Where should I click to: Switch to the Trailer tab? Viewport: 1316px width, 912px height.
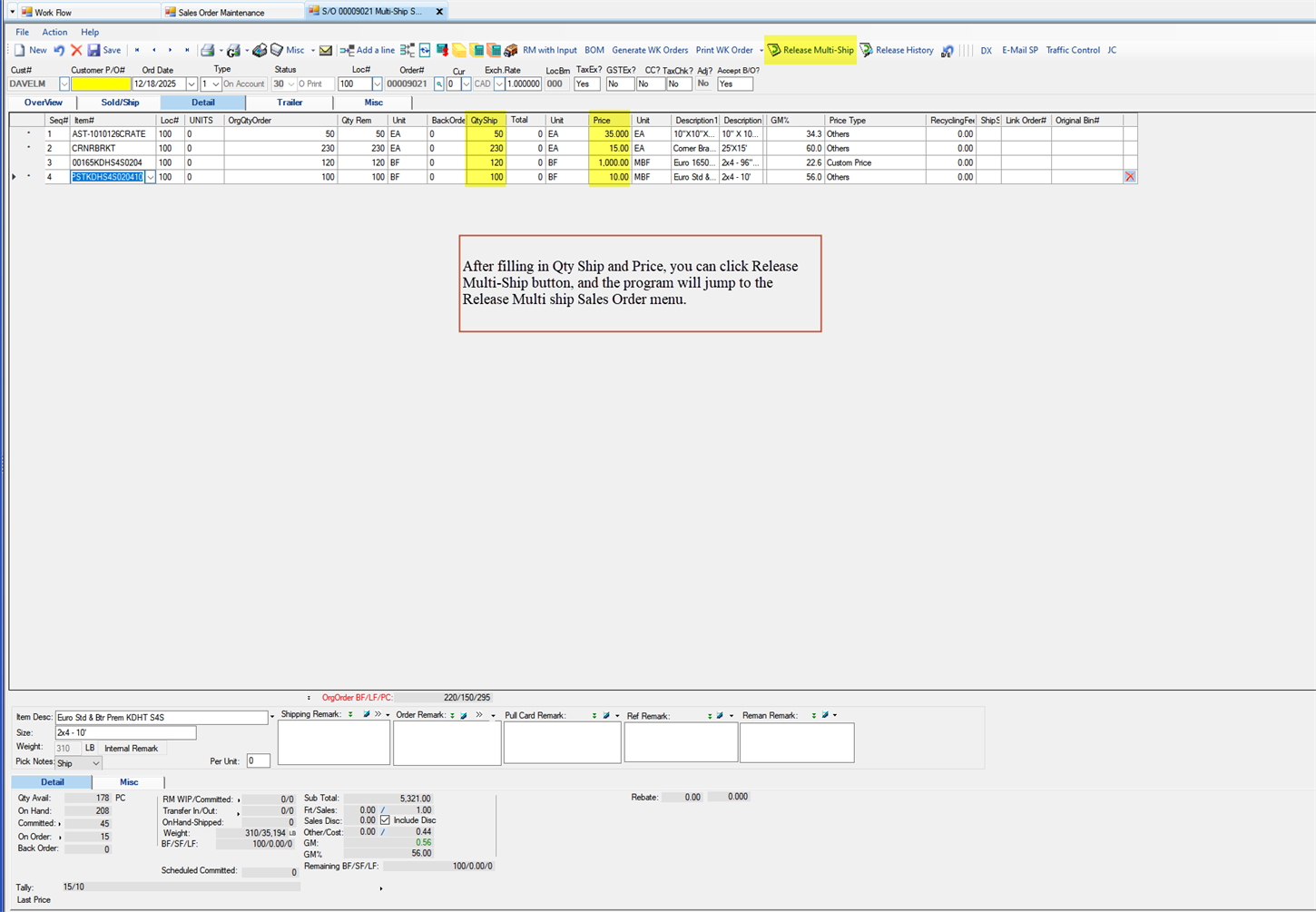click(289, 103)
